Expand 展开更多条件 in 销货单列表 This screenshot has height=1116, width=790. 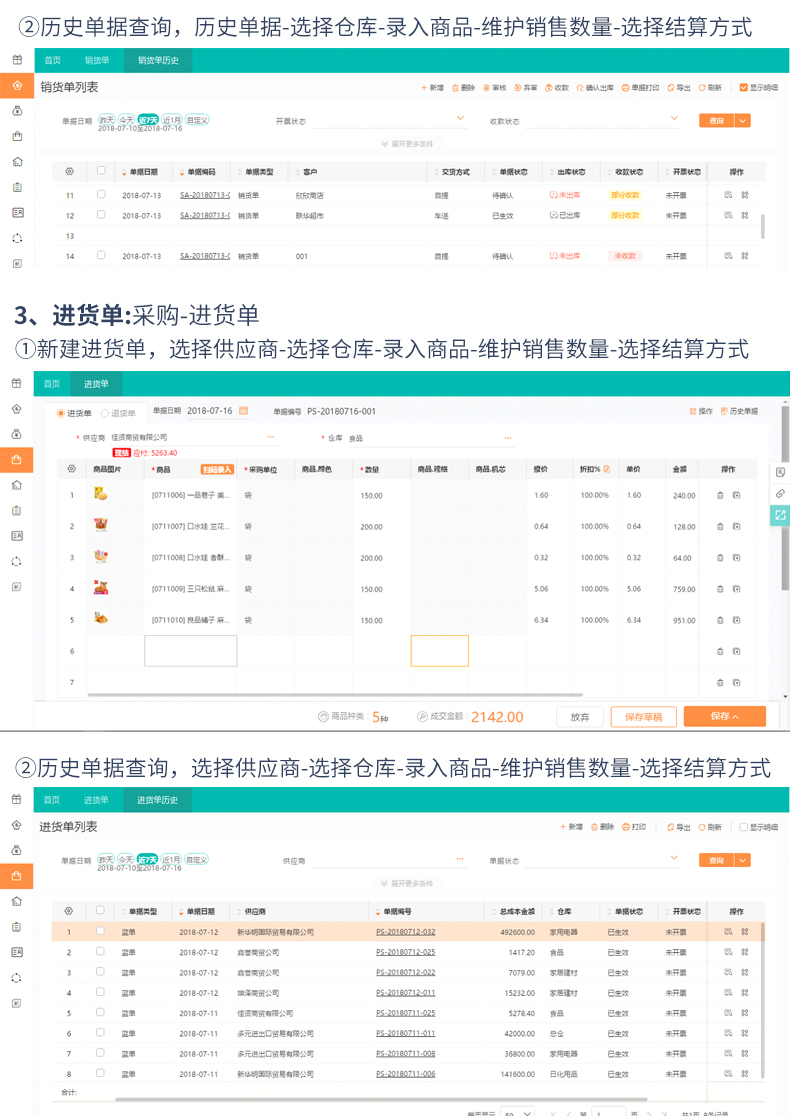[x=407, y=144]
